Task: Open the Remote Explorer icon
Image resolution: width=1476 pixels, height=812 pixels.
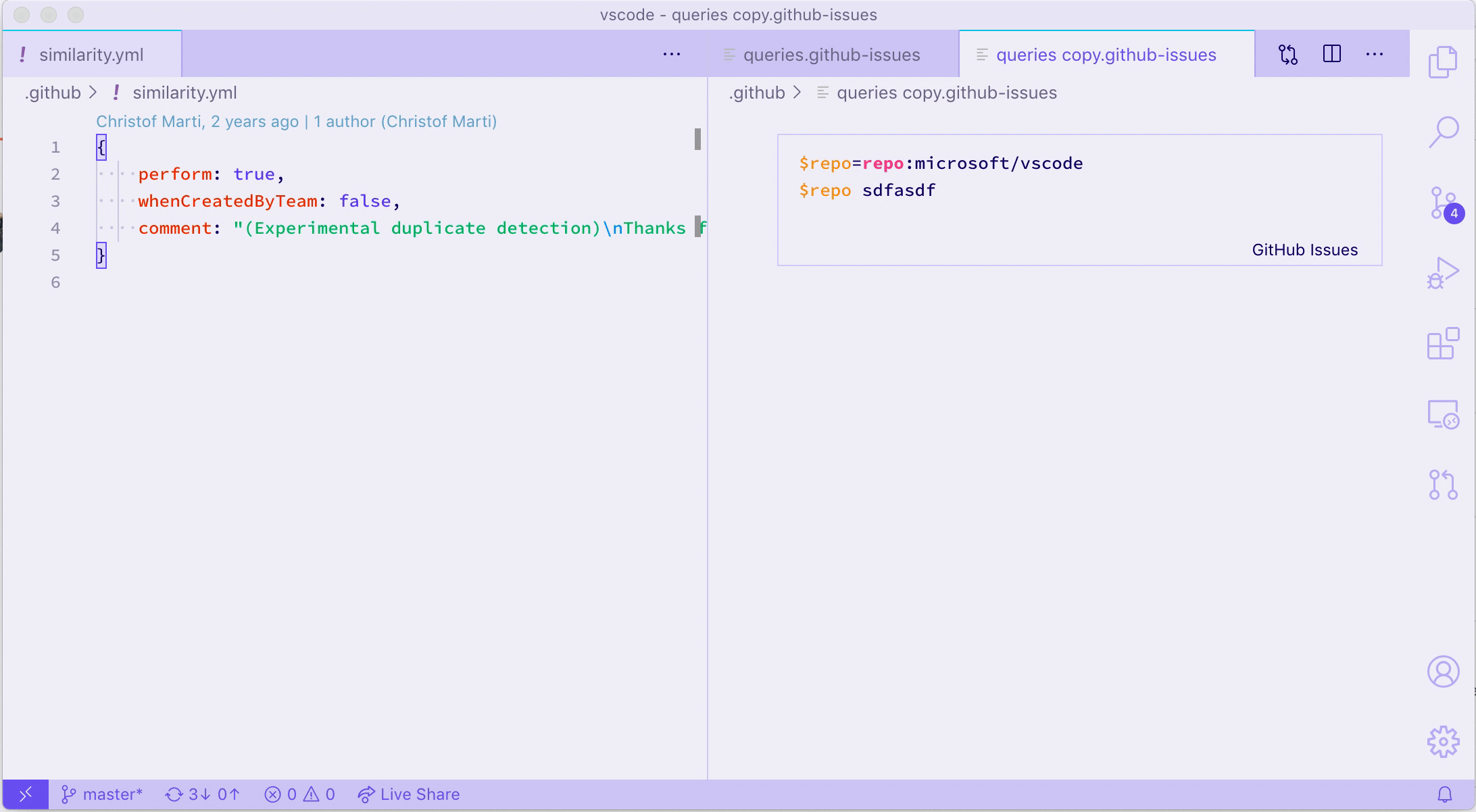Action: [x=1443, y=414]
